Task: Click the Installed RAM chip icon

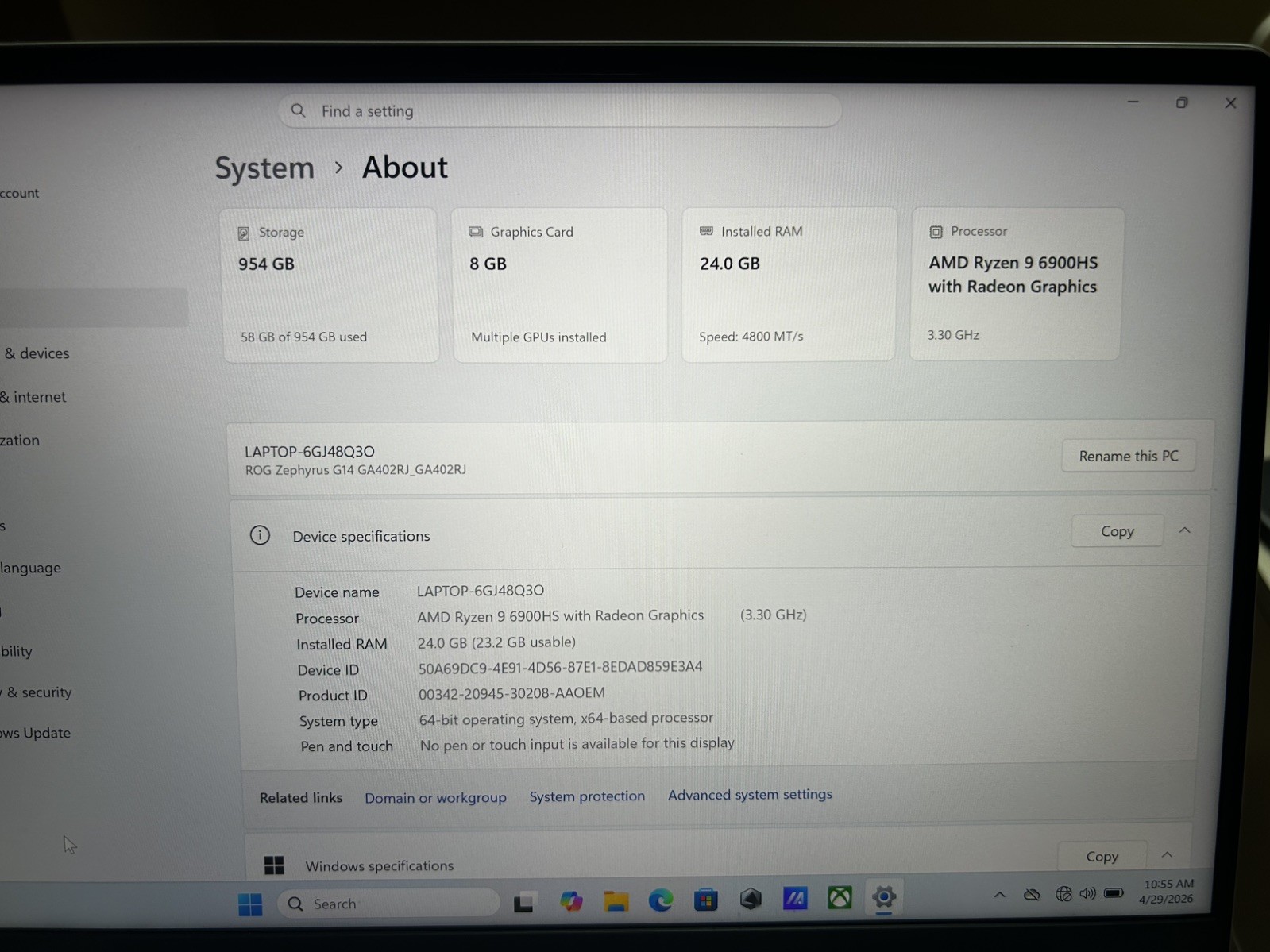Action: pos(706,231)
